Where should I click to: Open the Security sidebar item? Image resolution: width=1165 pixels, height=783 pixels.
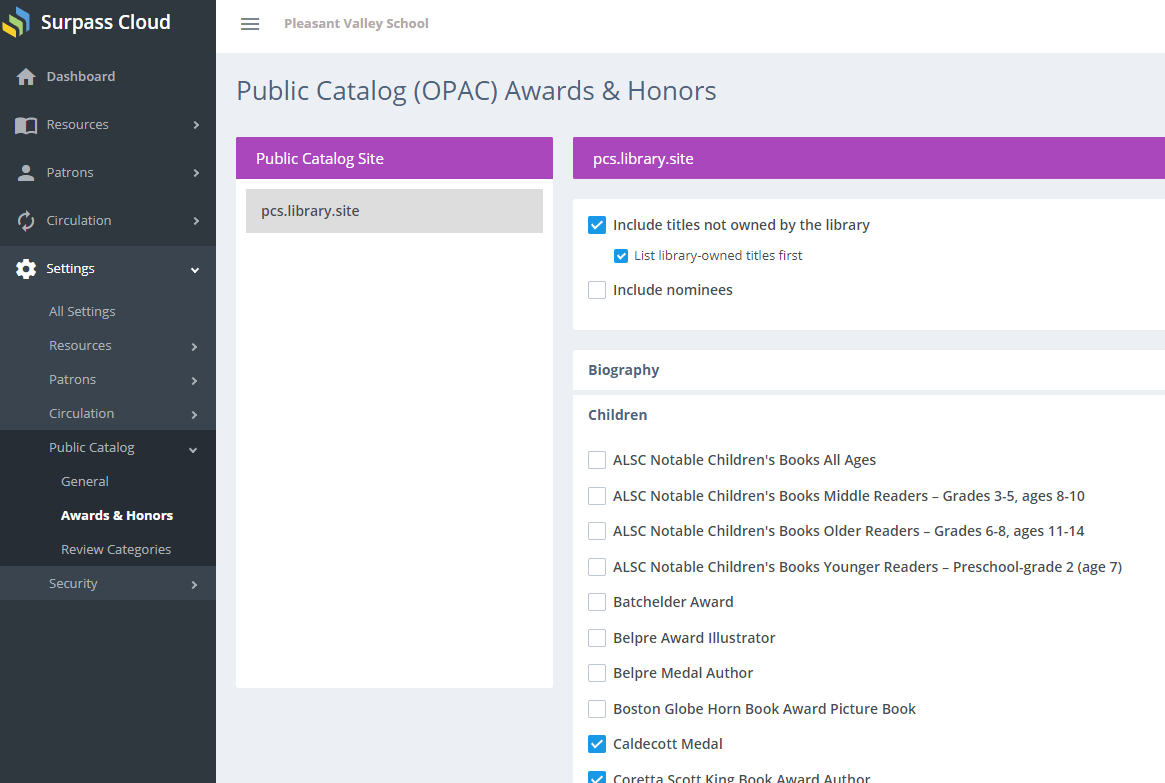pos(73,584)
